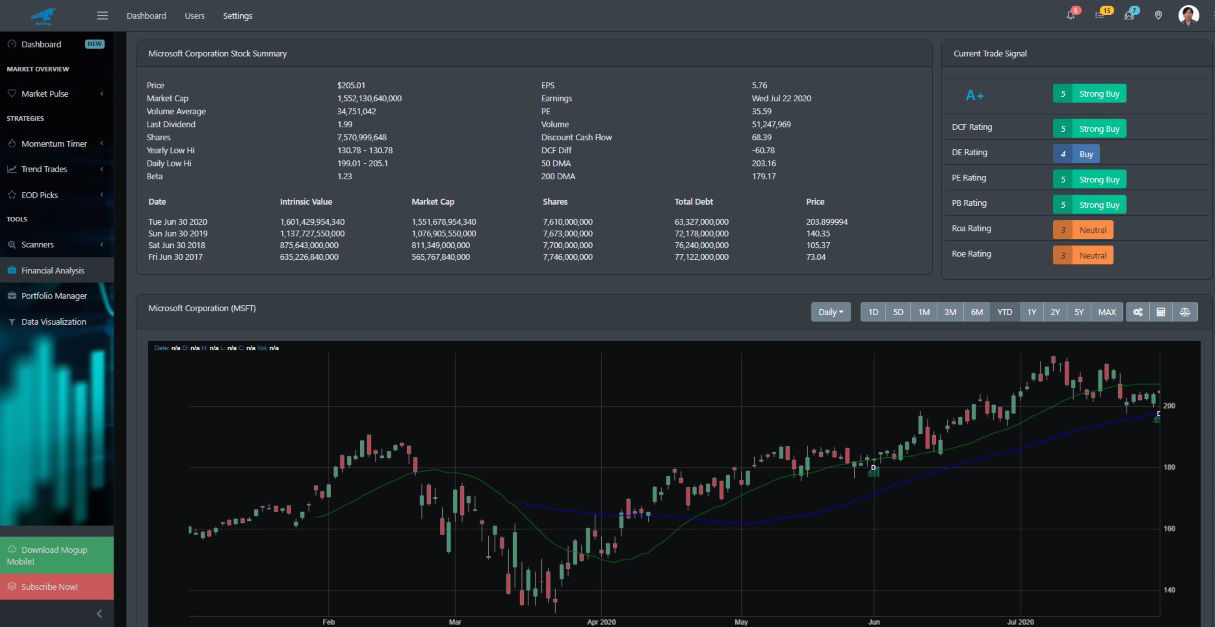Click the A+ Strong Buy signal badge
Viewport: 1215px width, 627px height.
coord(1090,94)
